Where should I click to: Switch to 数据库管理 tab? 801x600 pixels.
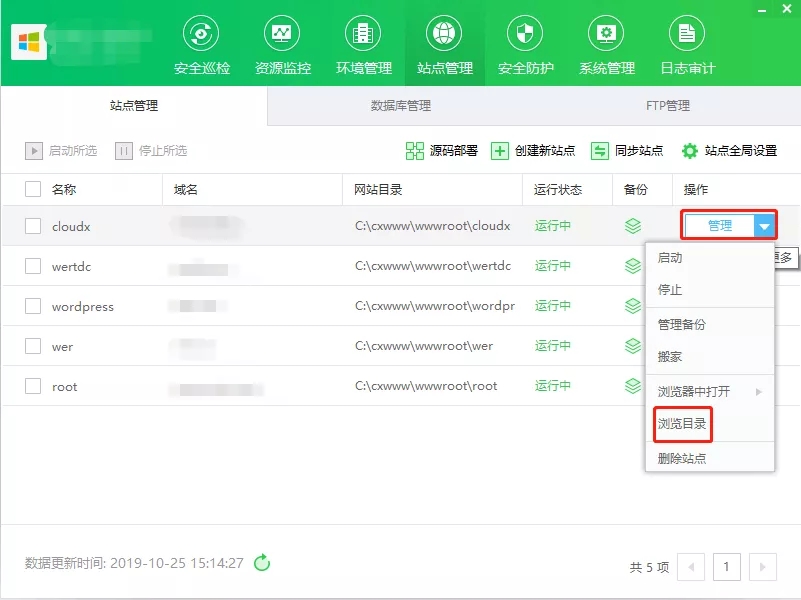pyautogui.click(x=400, y=105)
